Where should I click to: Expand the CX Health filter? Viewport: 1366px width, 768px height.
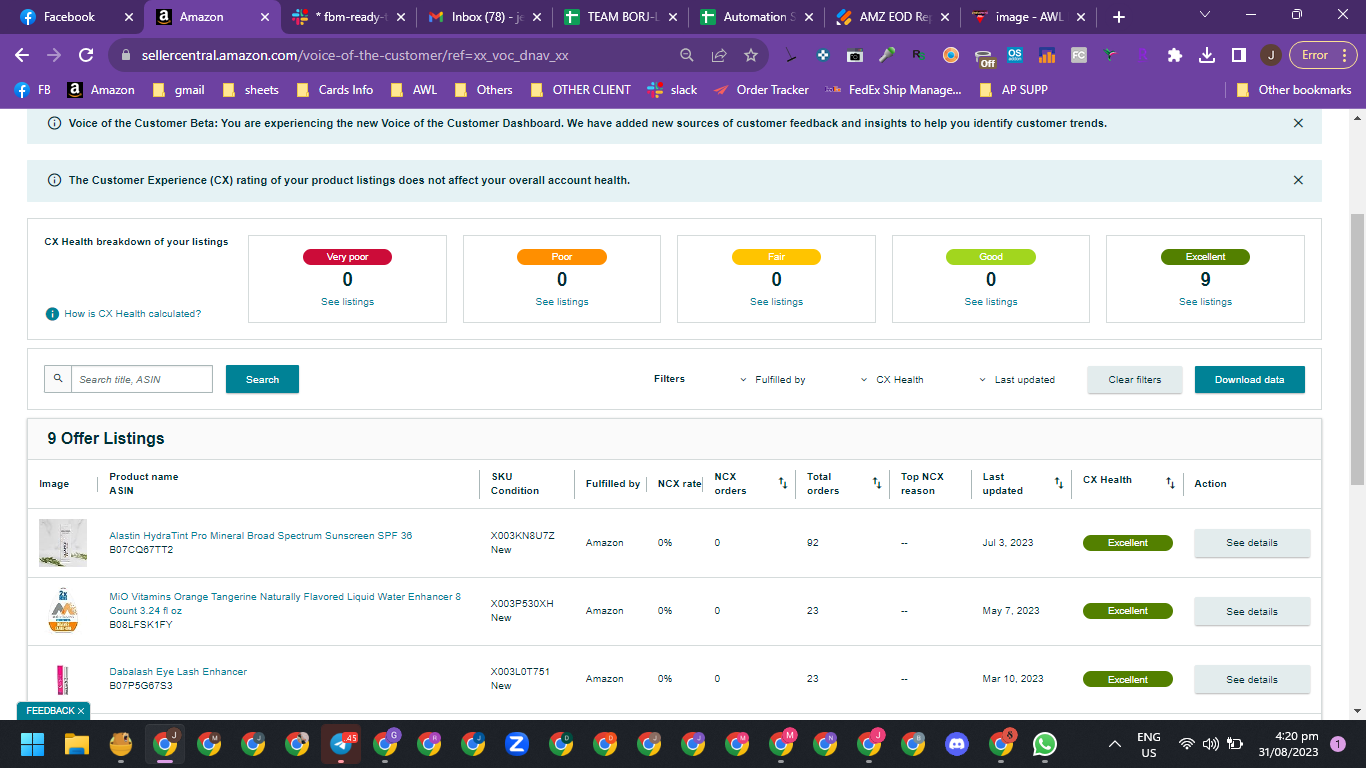892,380
